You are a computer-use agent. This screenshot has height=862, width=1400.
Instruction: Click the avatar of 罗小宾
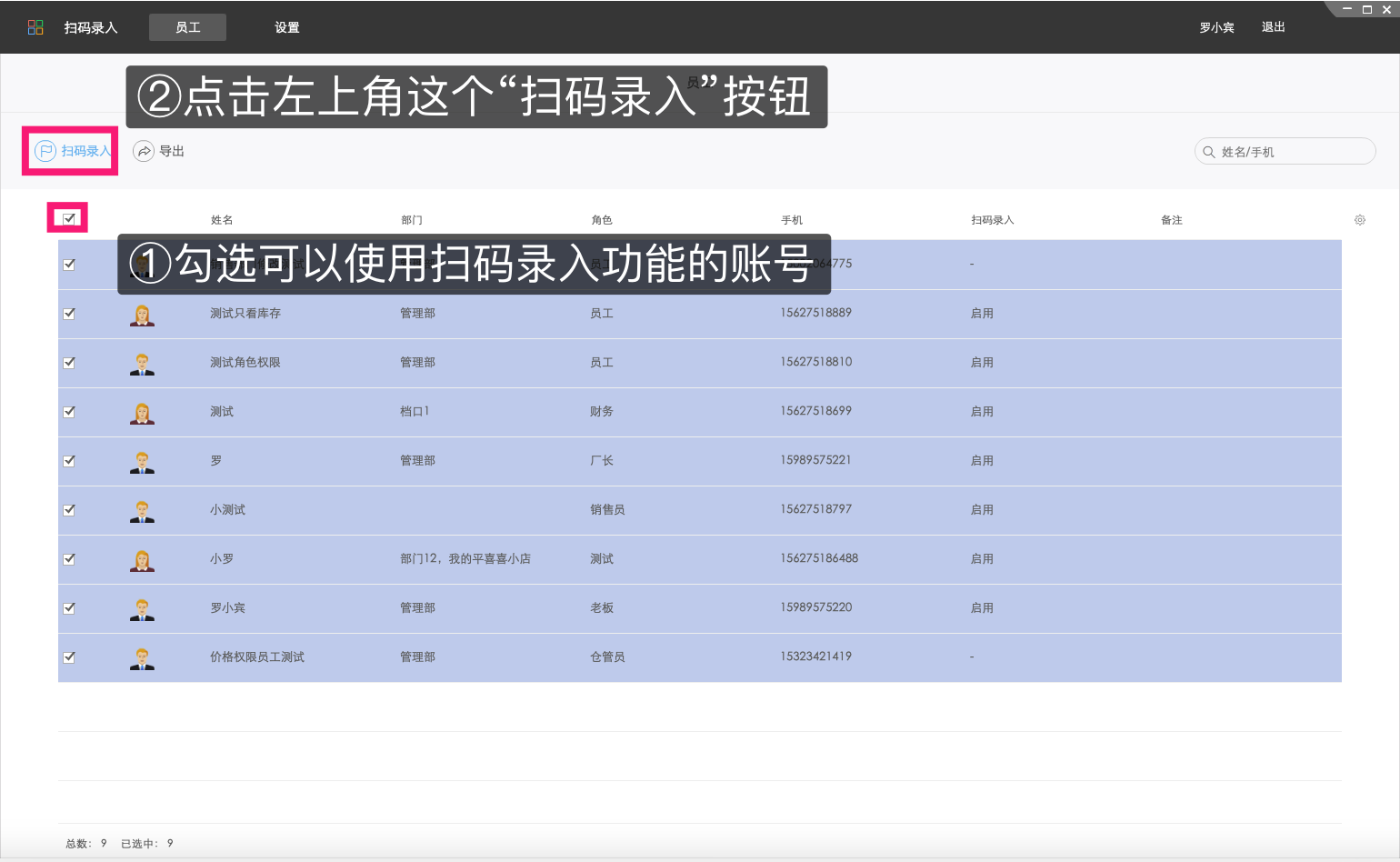point(142,607)
